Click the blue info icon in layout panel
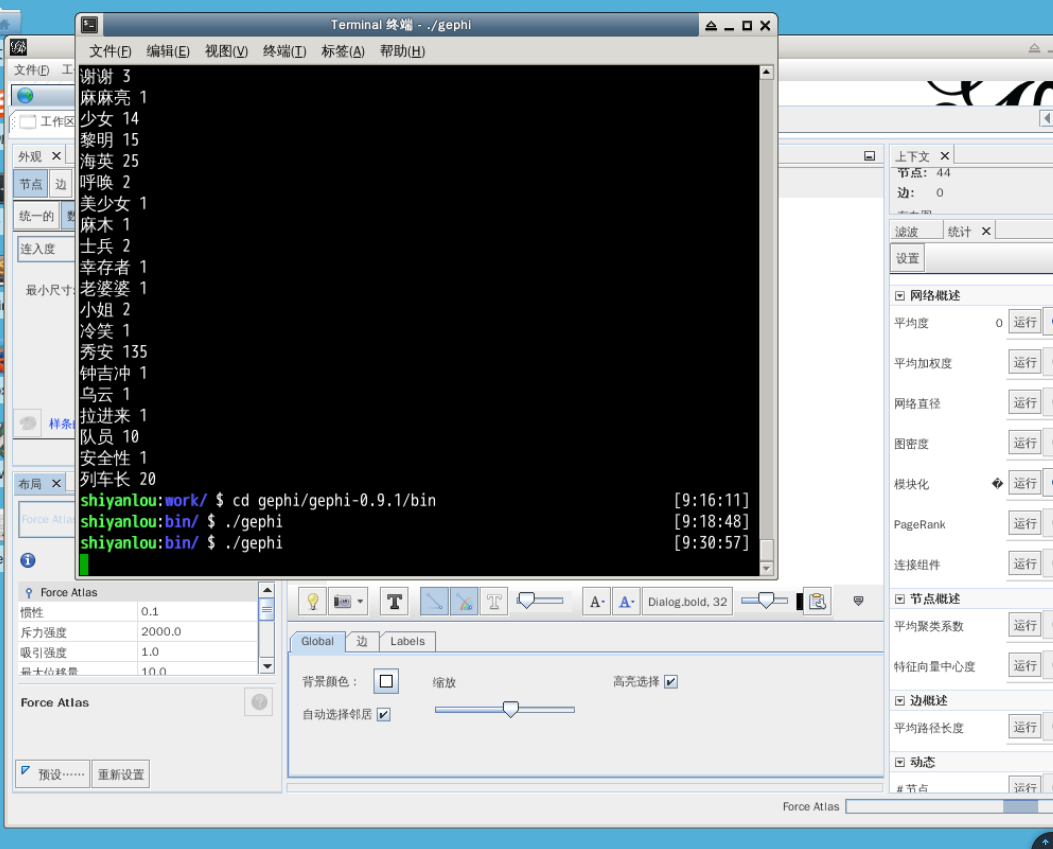Image resolution: width=1053 pixels, height=849 pixels. 28,560
